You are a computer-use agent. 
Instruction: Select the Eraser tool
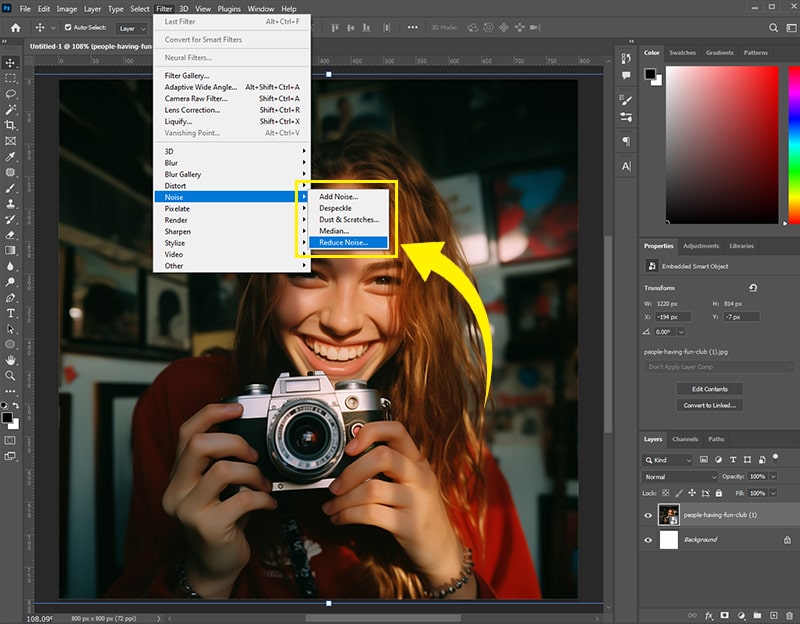pyautogui.click(x=10, y=235)
